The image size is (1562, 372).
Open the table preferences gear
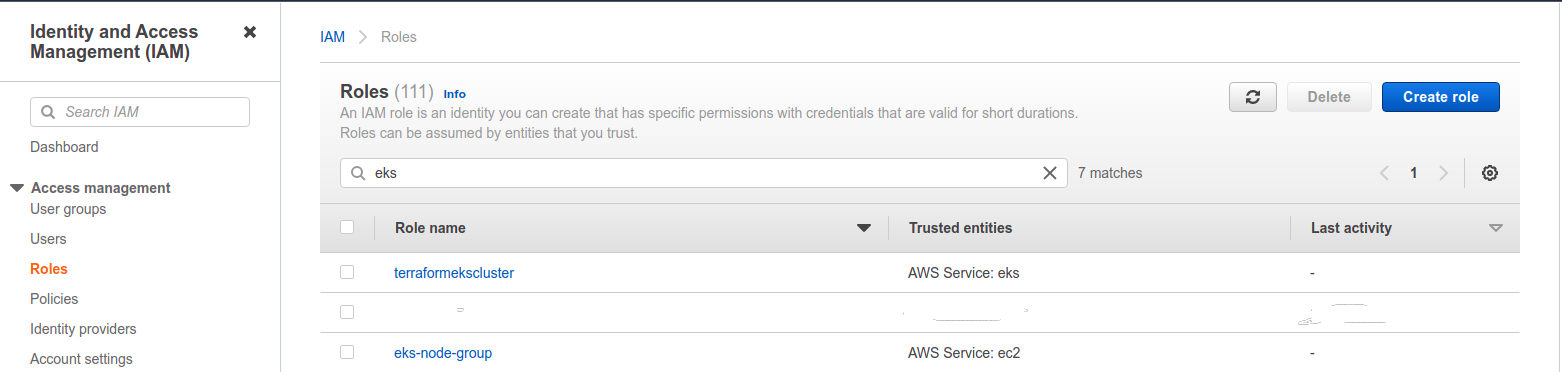pos(1490,173)
